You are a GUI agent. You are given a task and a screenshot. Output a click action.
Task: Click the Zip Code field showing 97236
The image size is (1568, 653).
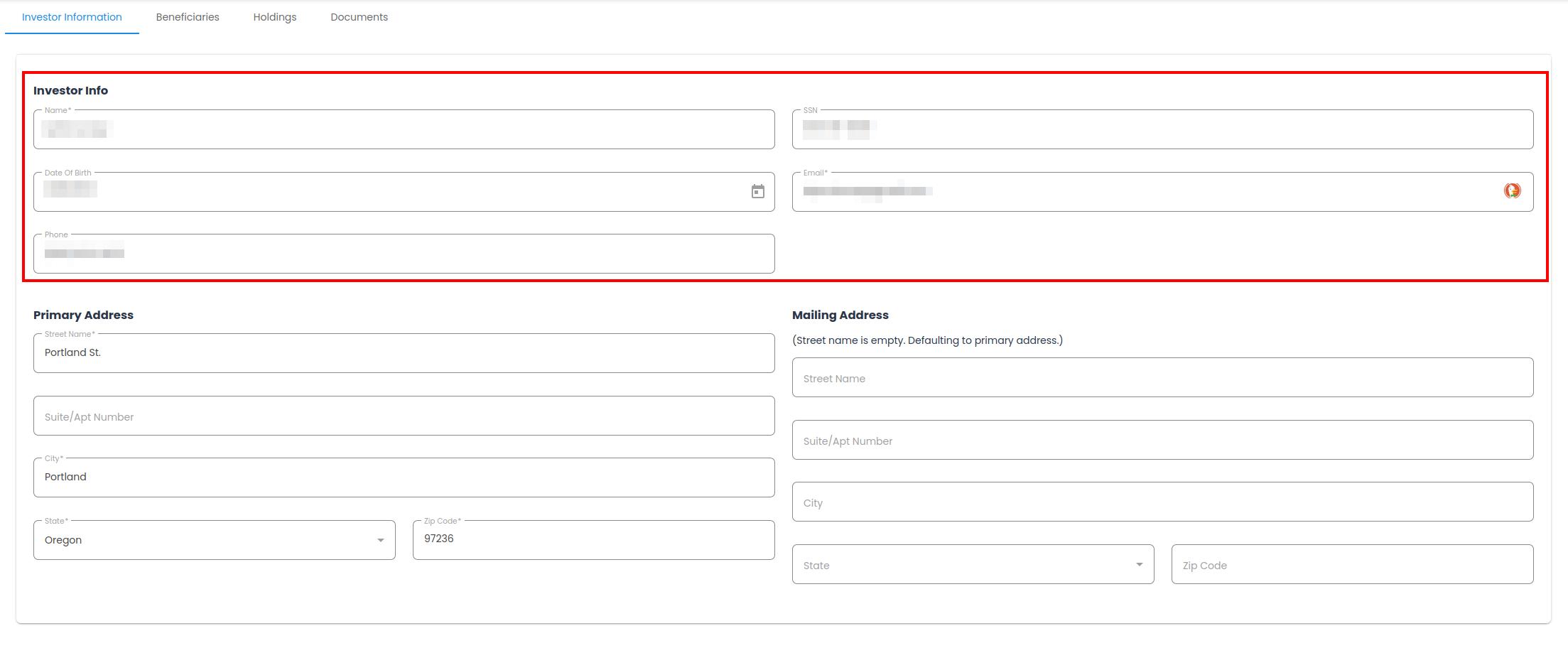593,540
